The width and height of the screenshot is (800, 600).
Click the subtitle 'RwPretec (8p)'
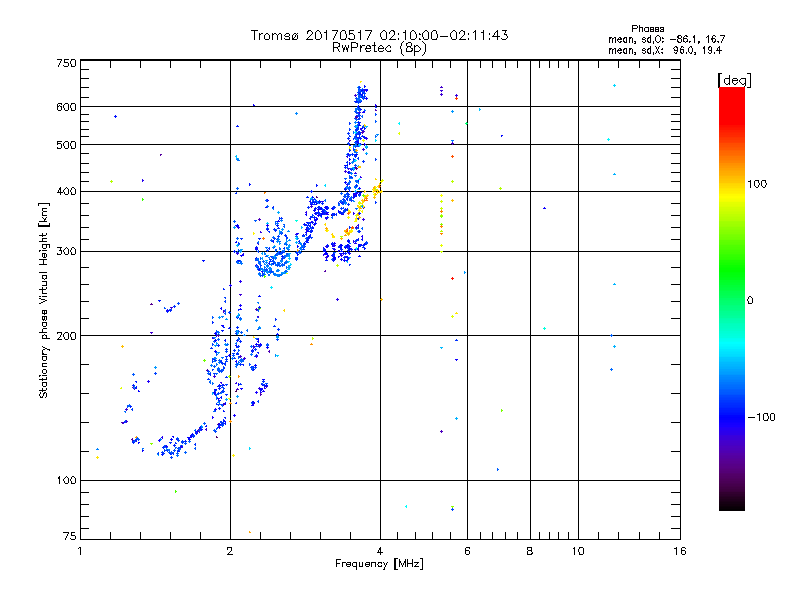click(x=379, y=48)
